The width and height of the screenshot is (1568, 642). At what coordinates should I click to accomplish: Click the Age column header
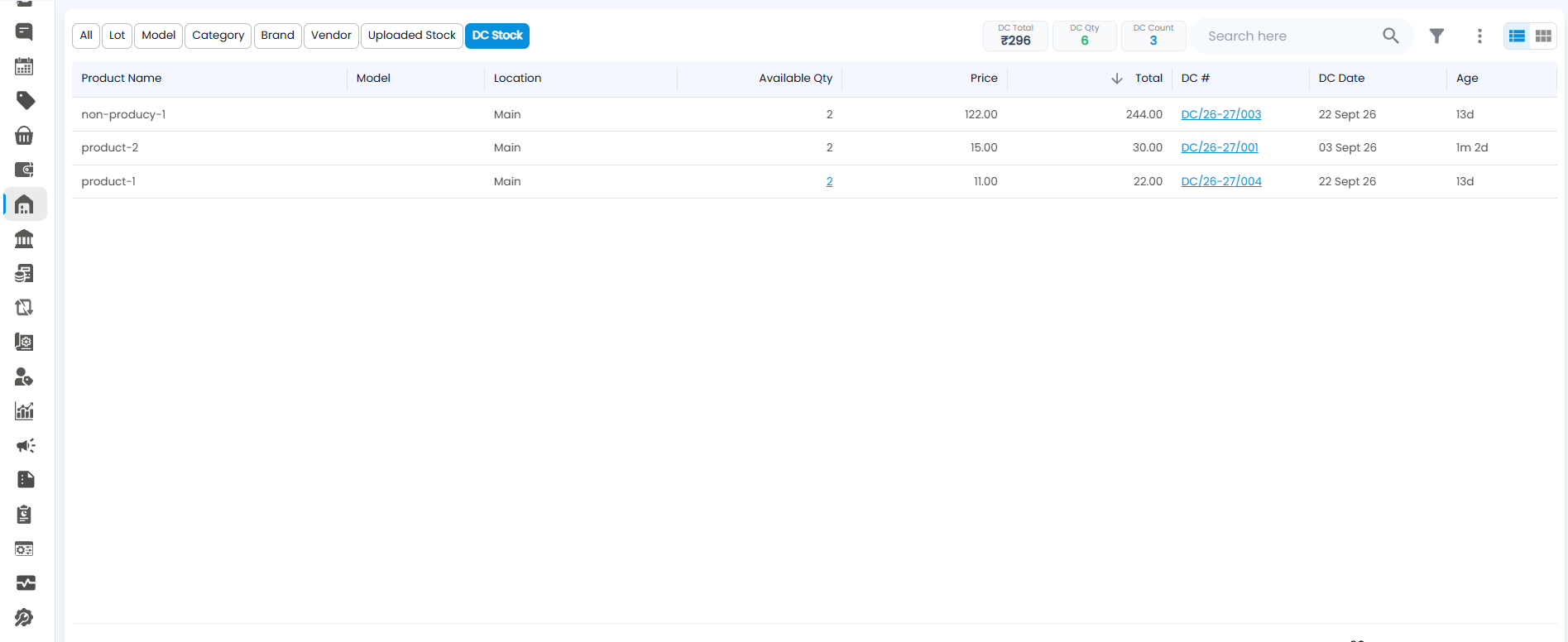pos(1467,78)
